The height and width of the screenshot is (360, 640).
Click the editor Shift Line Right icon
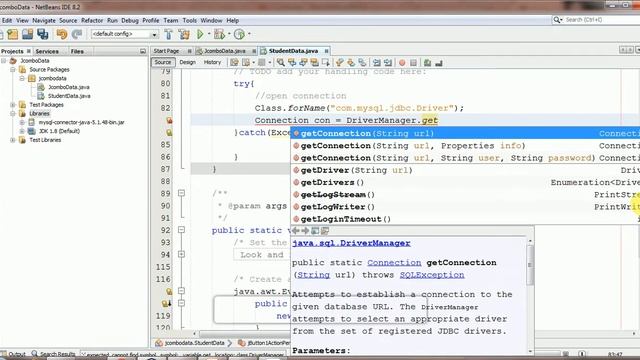[388, 62]
